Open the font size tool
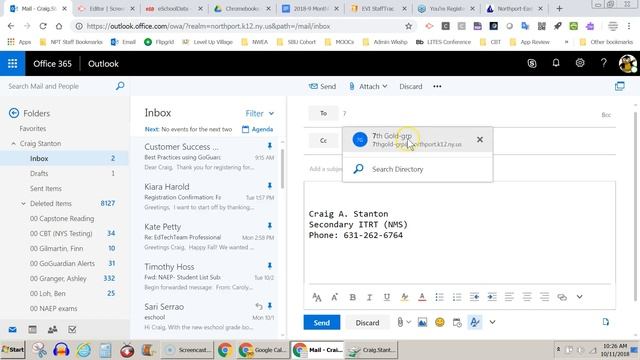The height and width of the screenshot is (360, 640). [317, 297]
